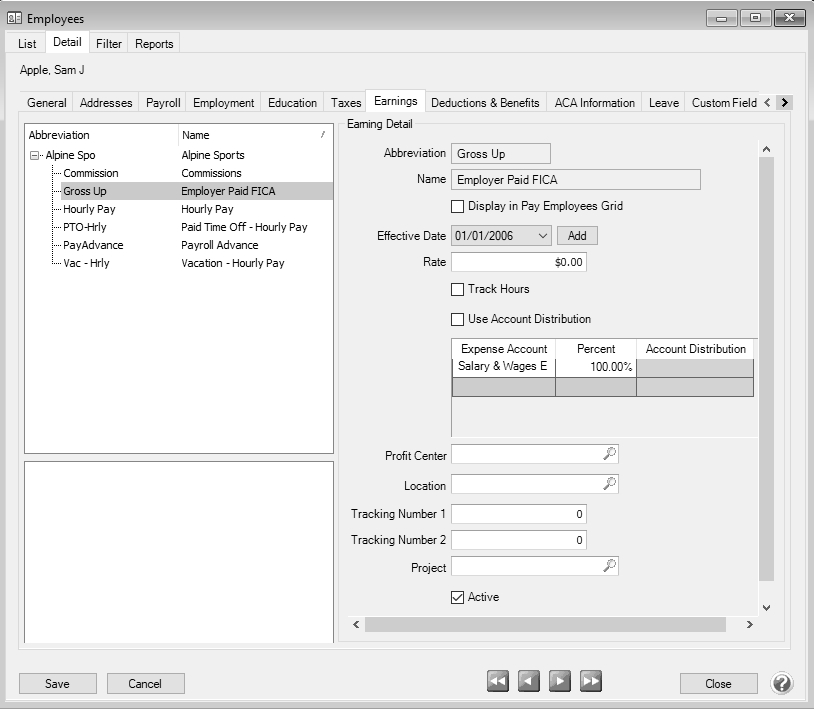Go to the previous employee record
The height and width of the screenshot is (709, 814).
pos(529,682)
